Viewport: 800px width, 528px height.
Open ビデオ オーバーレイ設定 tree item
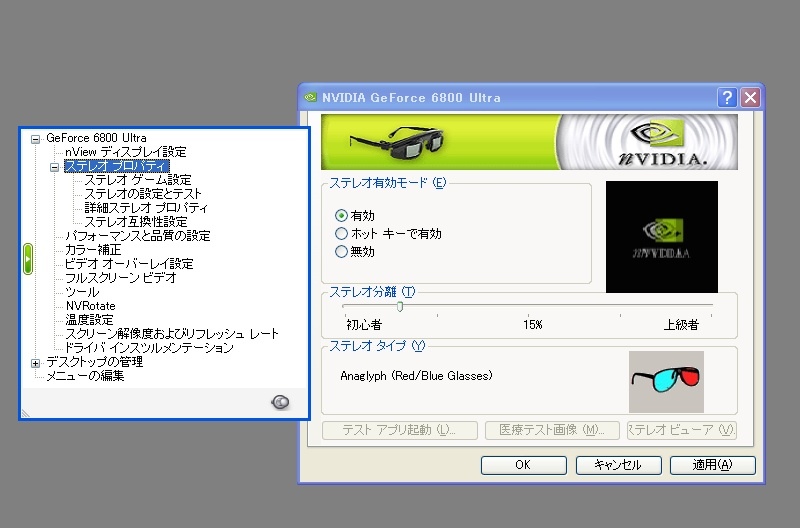pyautogui.click(x=129, y=264)
